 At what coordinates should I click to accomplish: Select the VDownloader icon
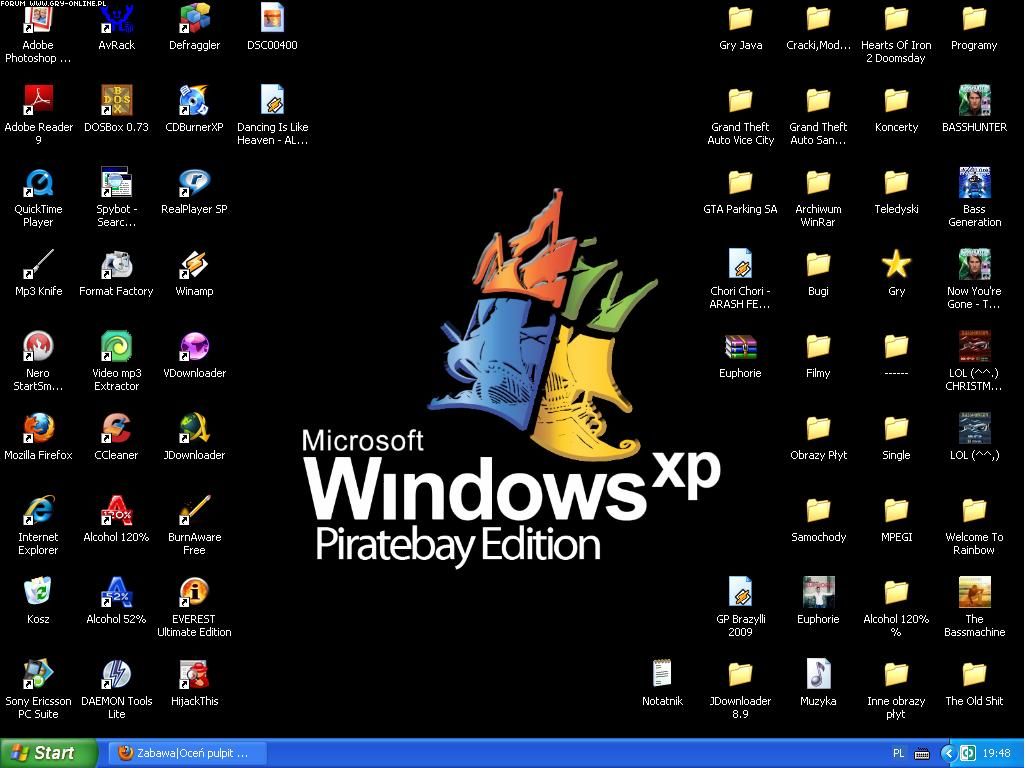point(194,346)
